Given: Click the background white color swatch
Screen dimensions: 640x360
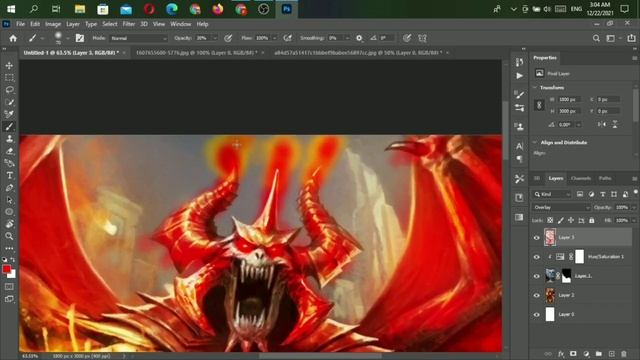Looking at the screenshot, I should [x=13, y=275].
